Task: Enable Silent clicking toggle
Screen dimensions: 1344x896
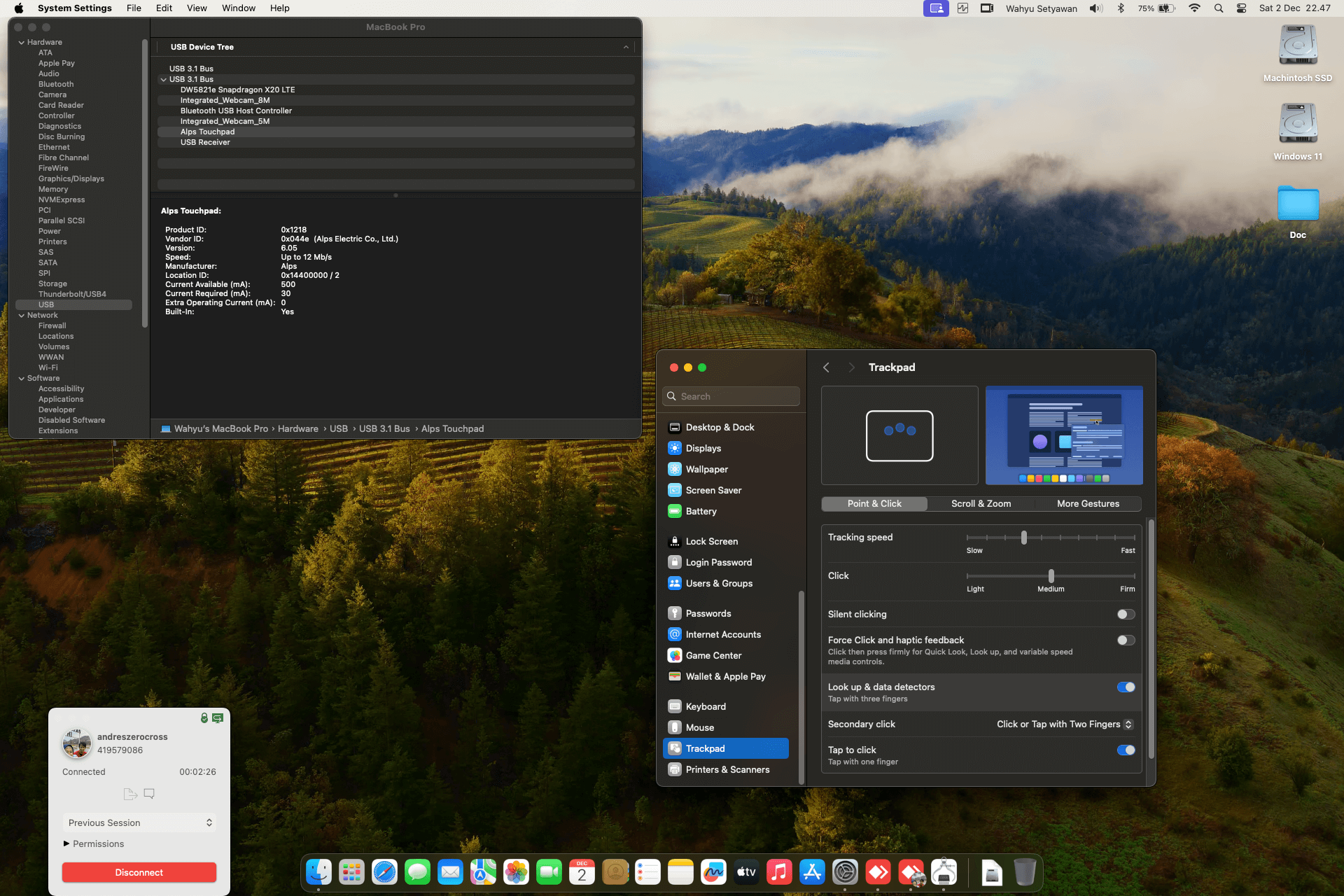Action: (1126, 615)
